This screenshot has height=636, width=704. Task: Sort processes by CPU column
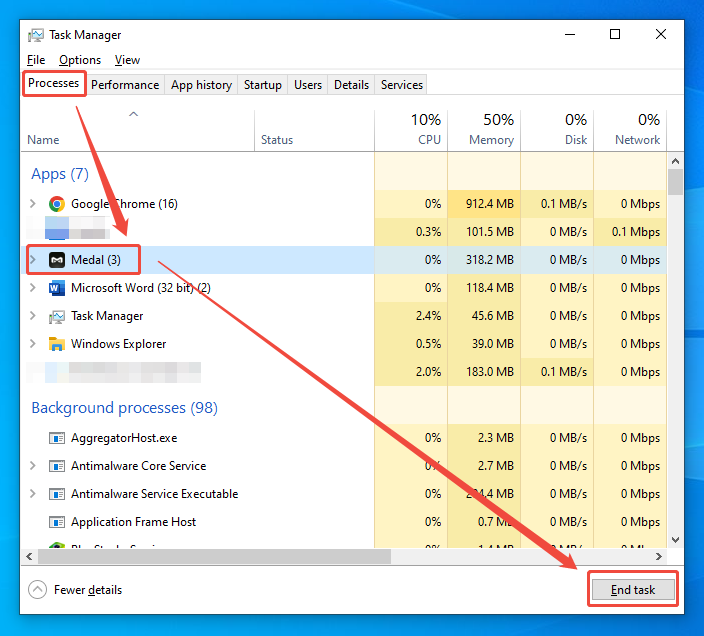411,131
